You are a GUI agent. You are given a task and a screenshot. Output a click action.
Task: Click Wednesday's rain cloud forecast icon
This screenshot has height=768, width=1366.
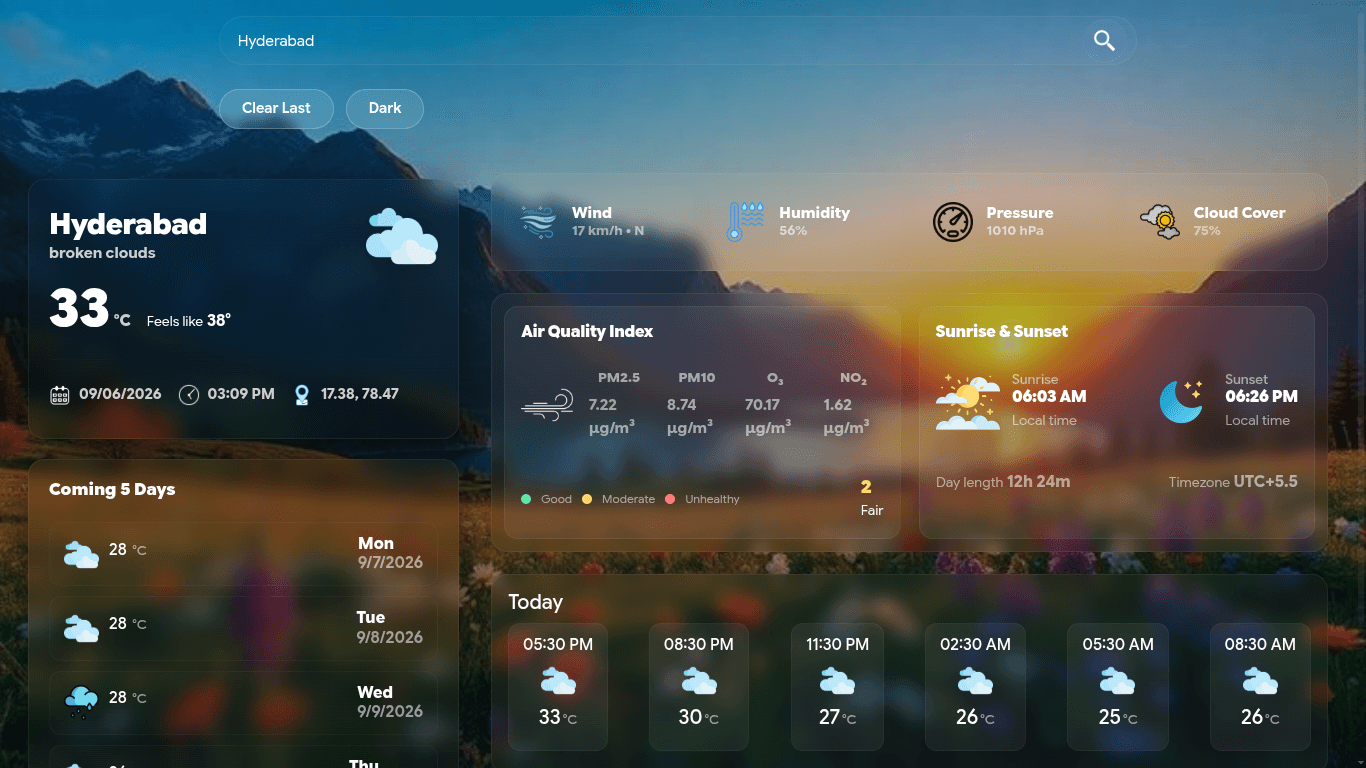[81, 702]
